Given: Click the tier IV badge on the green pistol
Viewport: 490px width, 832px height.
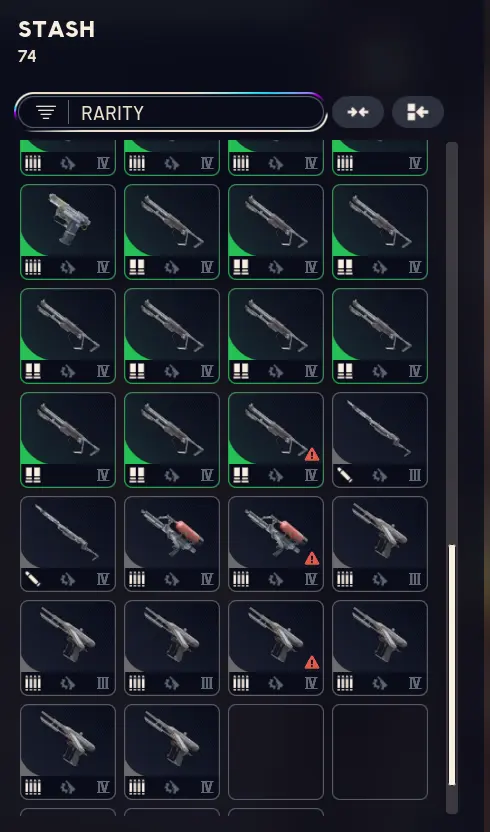Looking at the screenshot, I should [103, 267].
